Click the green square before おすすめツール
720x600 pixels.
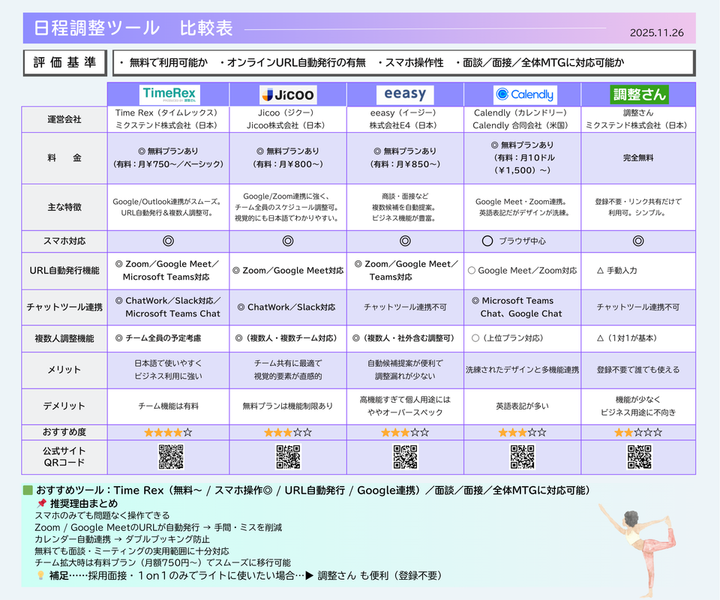click(x=28, y=490)
